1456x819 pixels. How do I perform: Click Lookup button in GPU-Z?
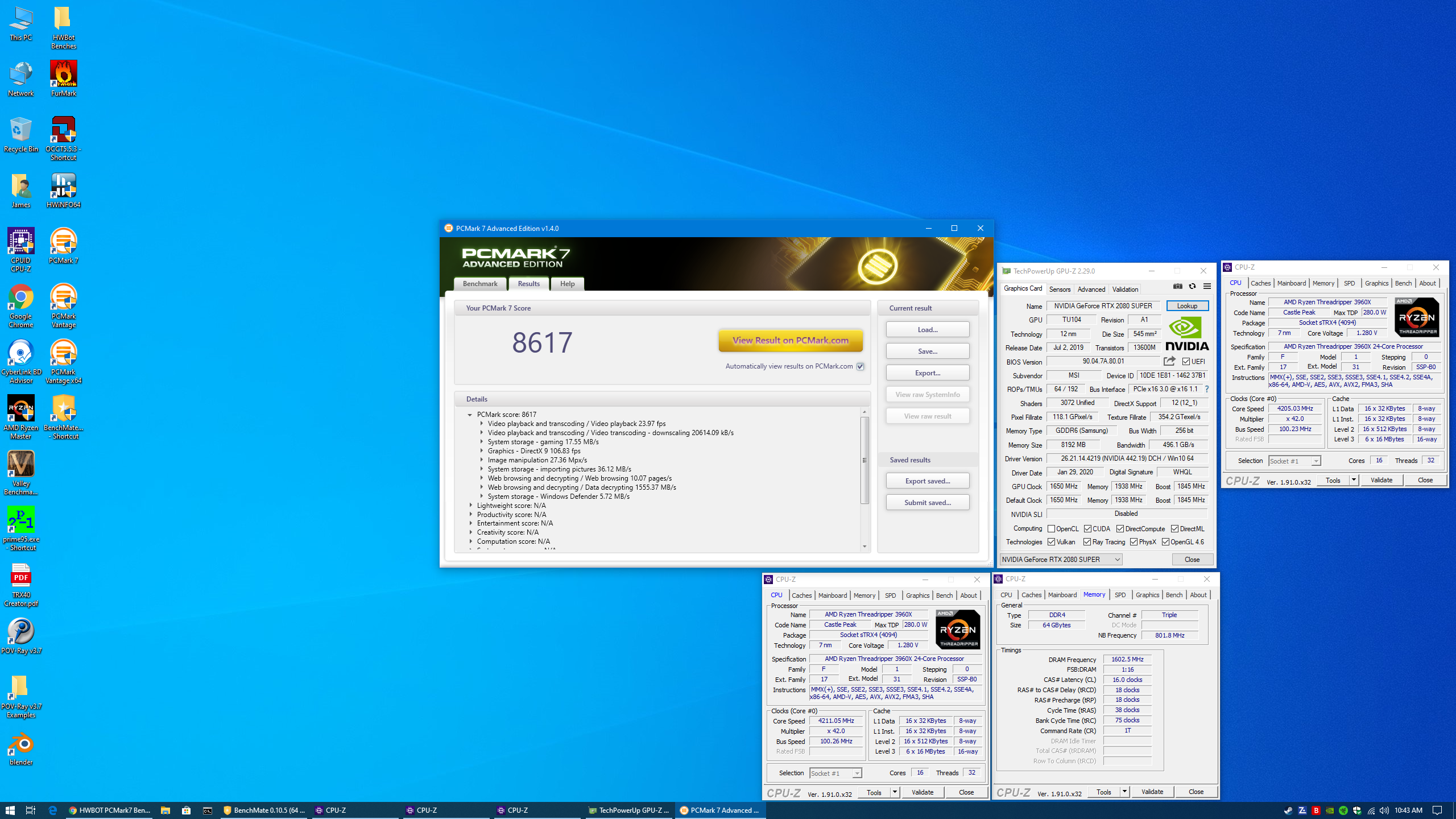pyautogui.click(x=1187, y=306)
